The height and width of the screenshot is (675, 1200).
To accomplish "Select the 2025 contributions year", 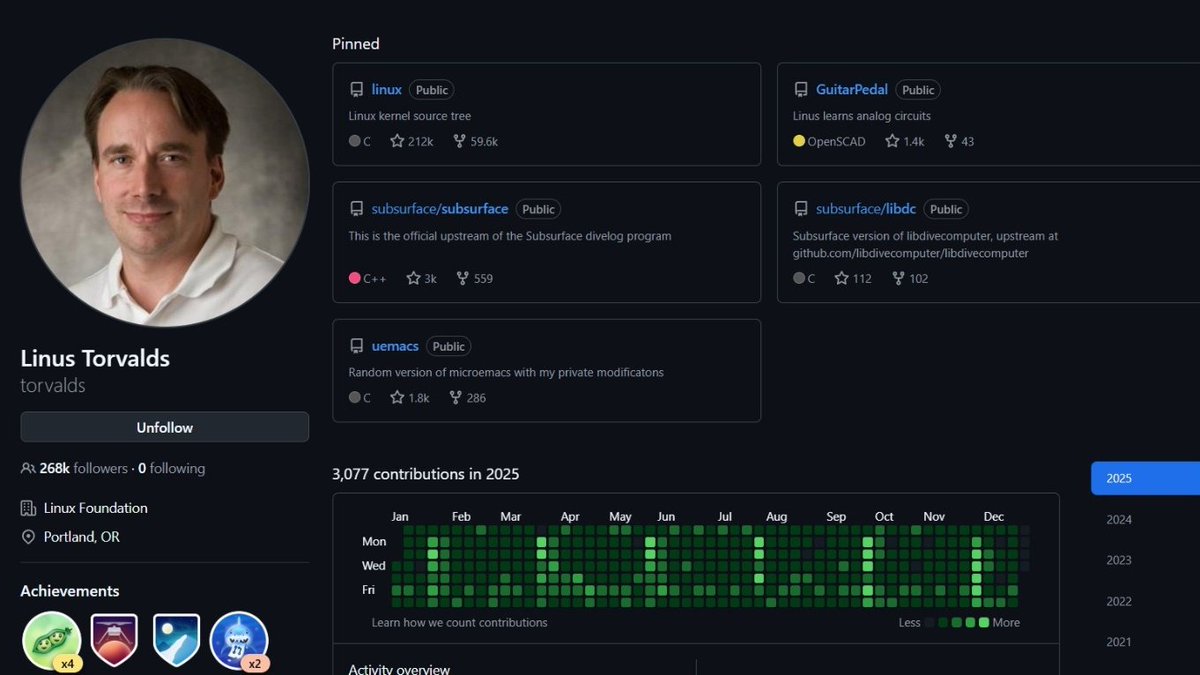I will [1145, 478].
